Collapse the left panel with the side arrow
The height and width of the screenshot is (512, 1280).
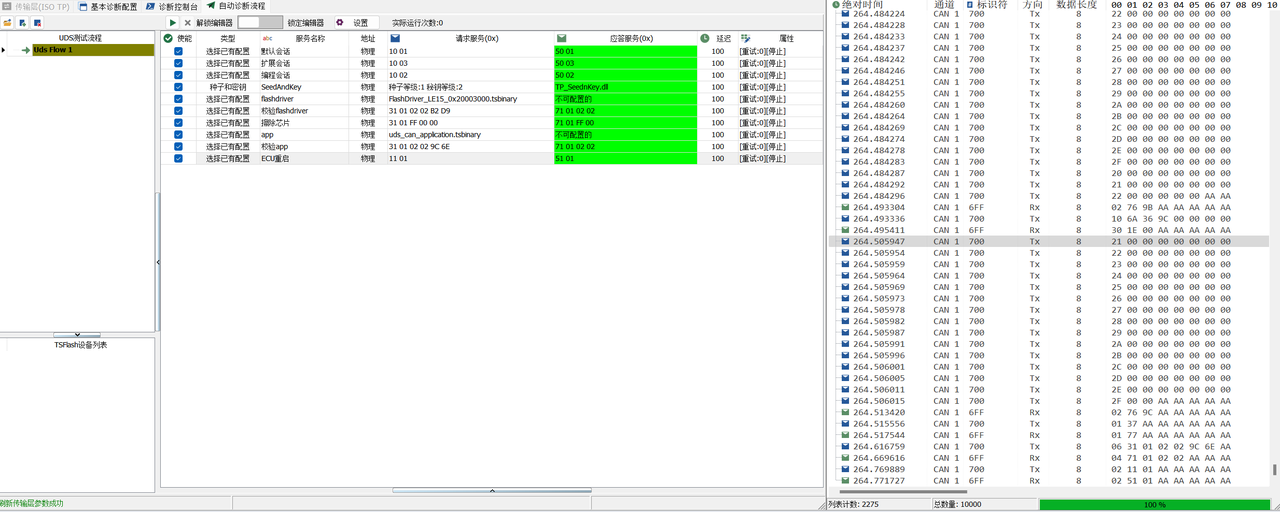point(157,262)
